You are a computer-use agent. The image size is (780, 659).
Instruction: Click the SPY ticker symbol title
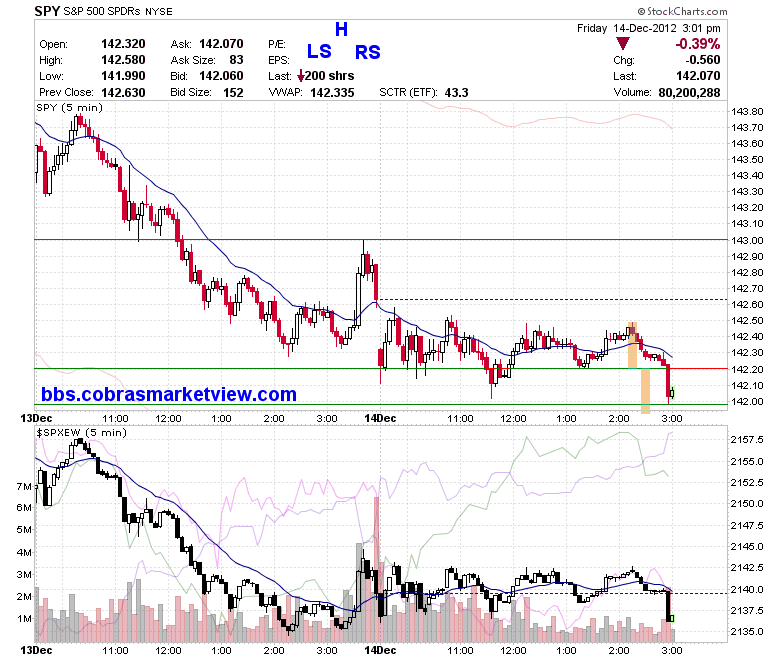coord(47,11)
